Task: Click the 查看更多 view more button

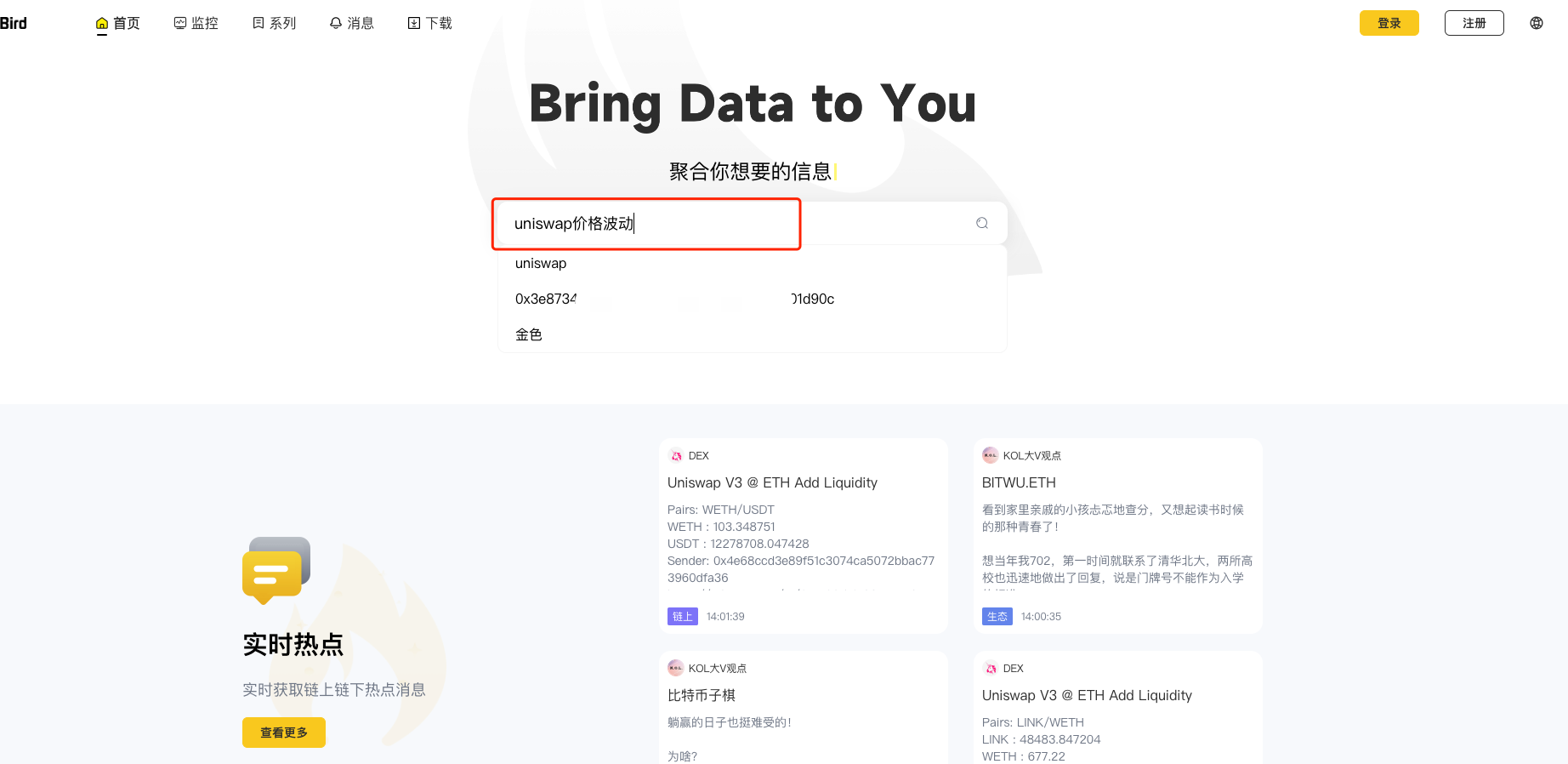Action: [x=284, y=733]
